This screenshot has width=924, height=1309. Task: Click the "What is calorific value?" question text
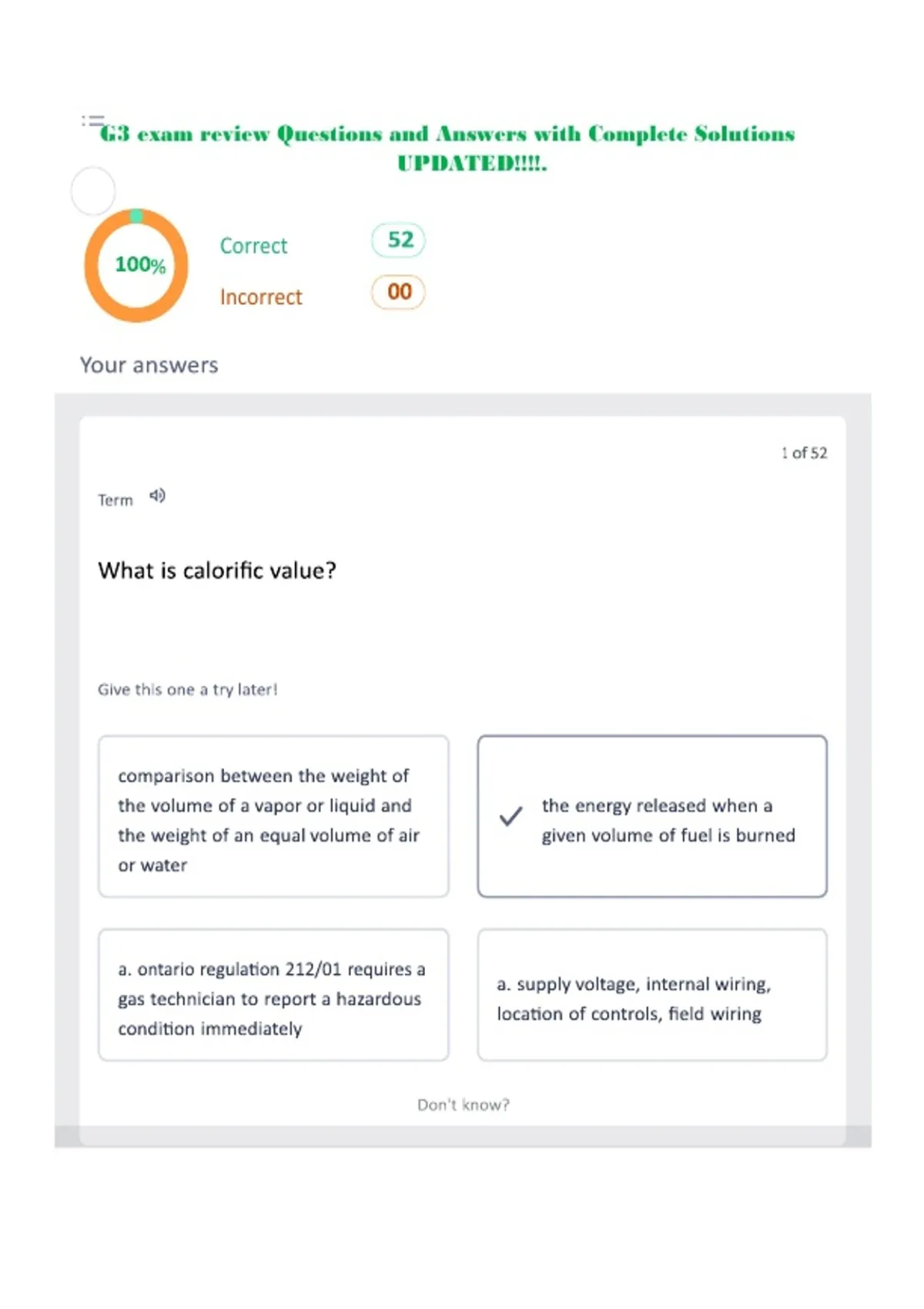217,571
